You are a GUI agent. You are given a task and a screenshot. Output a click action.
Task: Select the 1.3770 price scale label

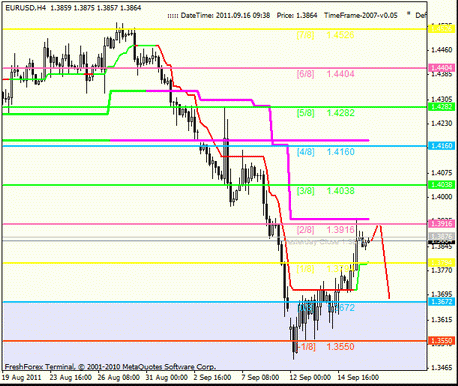(x=442, y=270)
